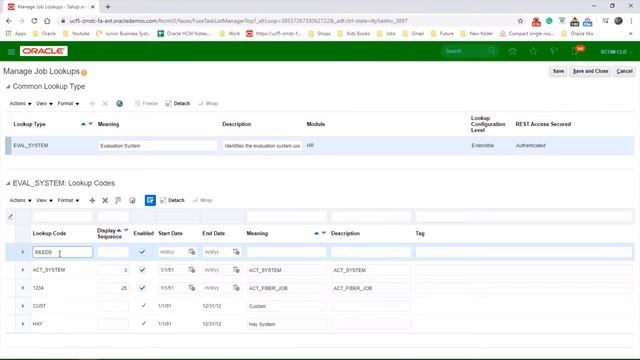Viewport: 640px width, 360px height.
Task: Open the Oracle HCM Notes bookmark
Action: (x=184, y=33)
